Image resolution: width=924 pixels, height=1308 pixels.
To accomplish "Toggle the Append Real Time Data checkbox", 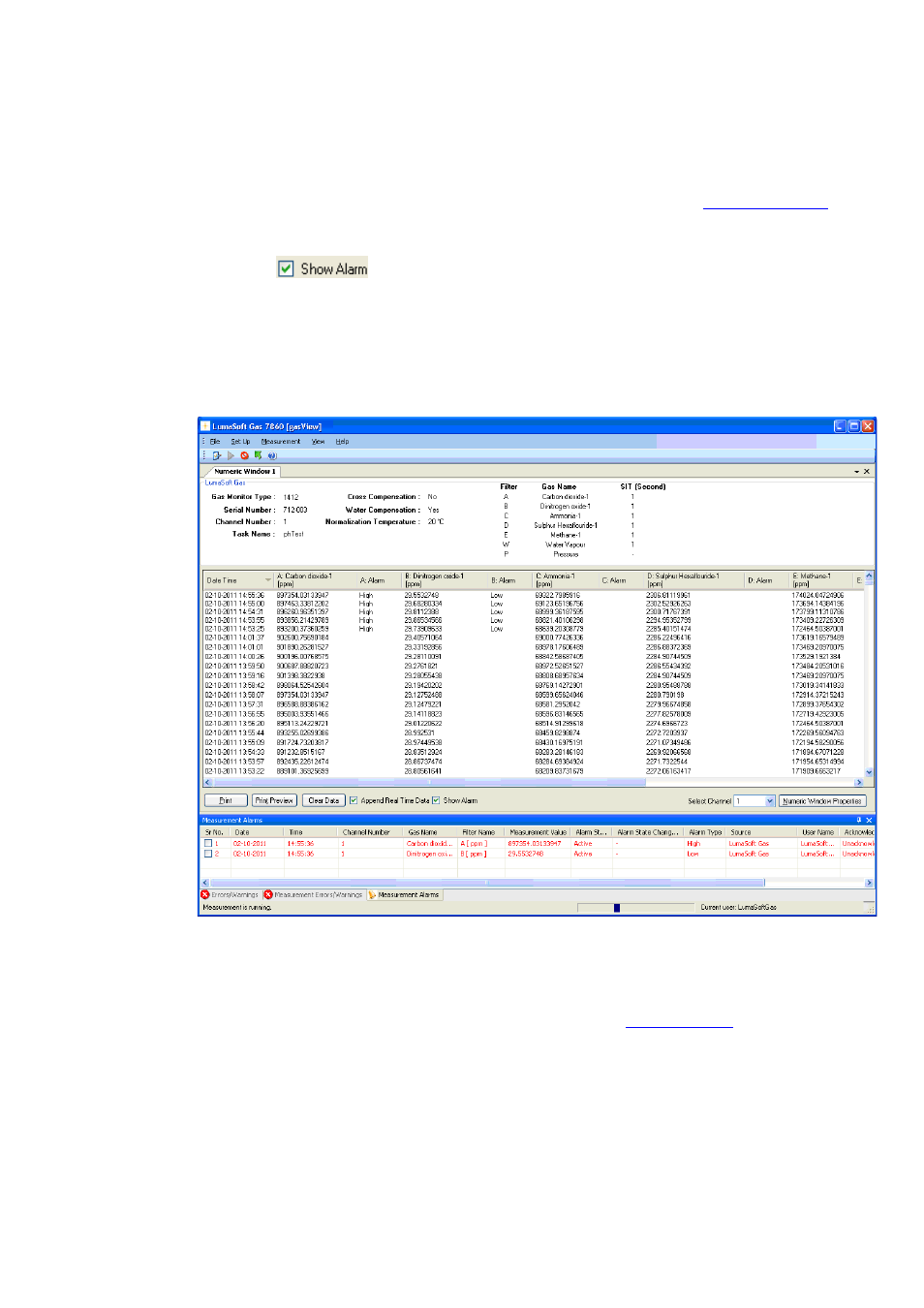I will click(354, 800).
